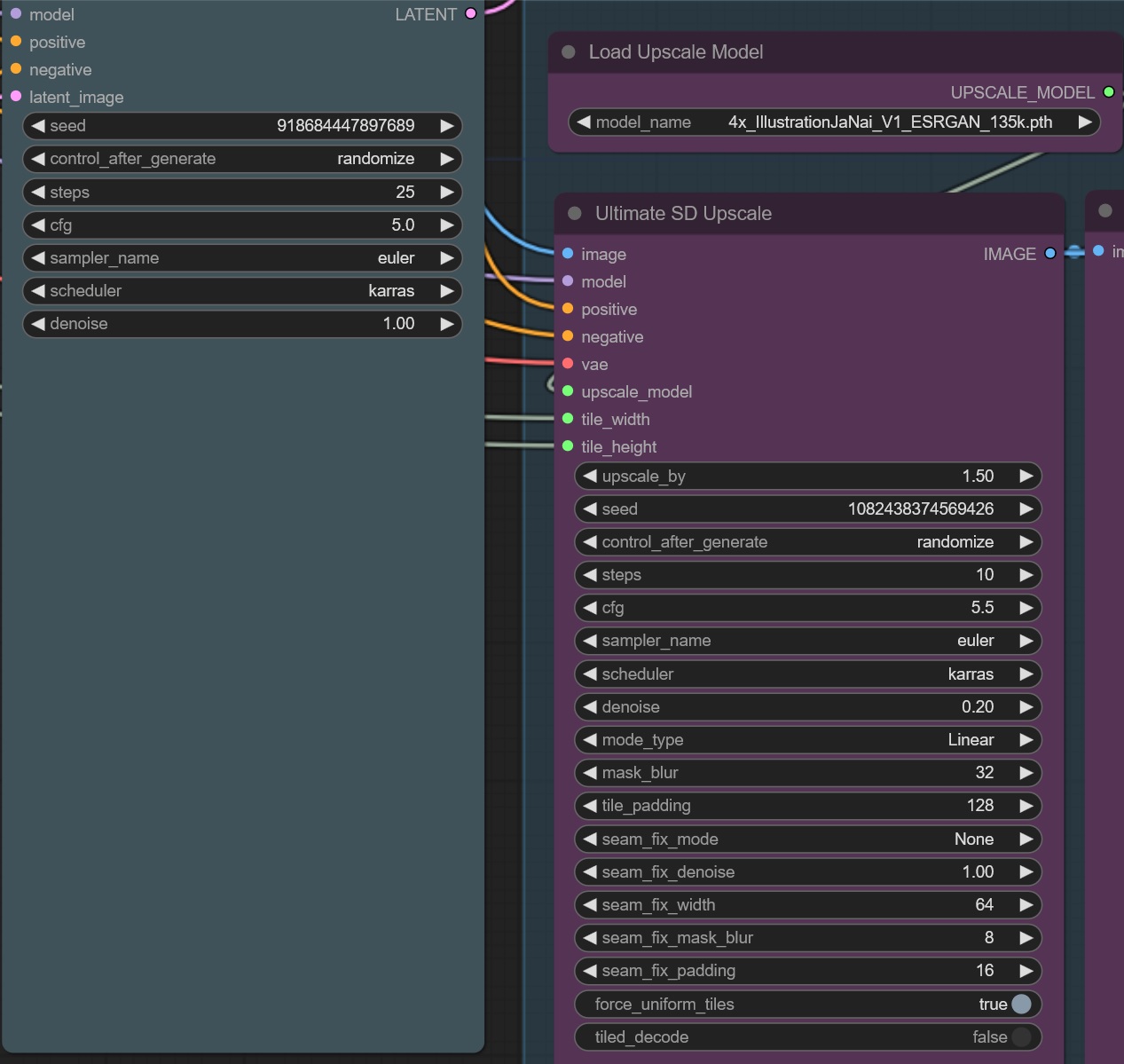Toggle the force_uniform_tiles switch
The width and height of the screenshot is (1124, 1064).
1021,1004
